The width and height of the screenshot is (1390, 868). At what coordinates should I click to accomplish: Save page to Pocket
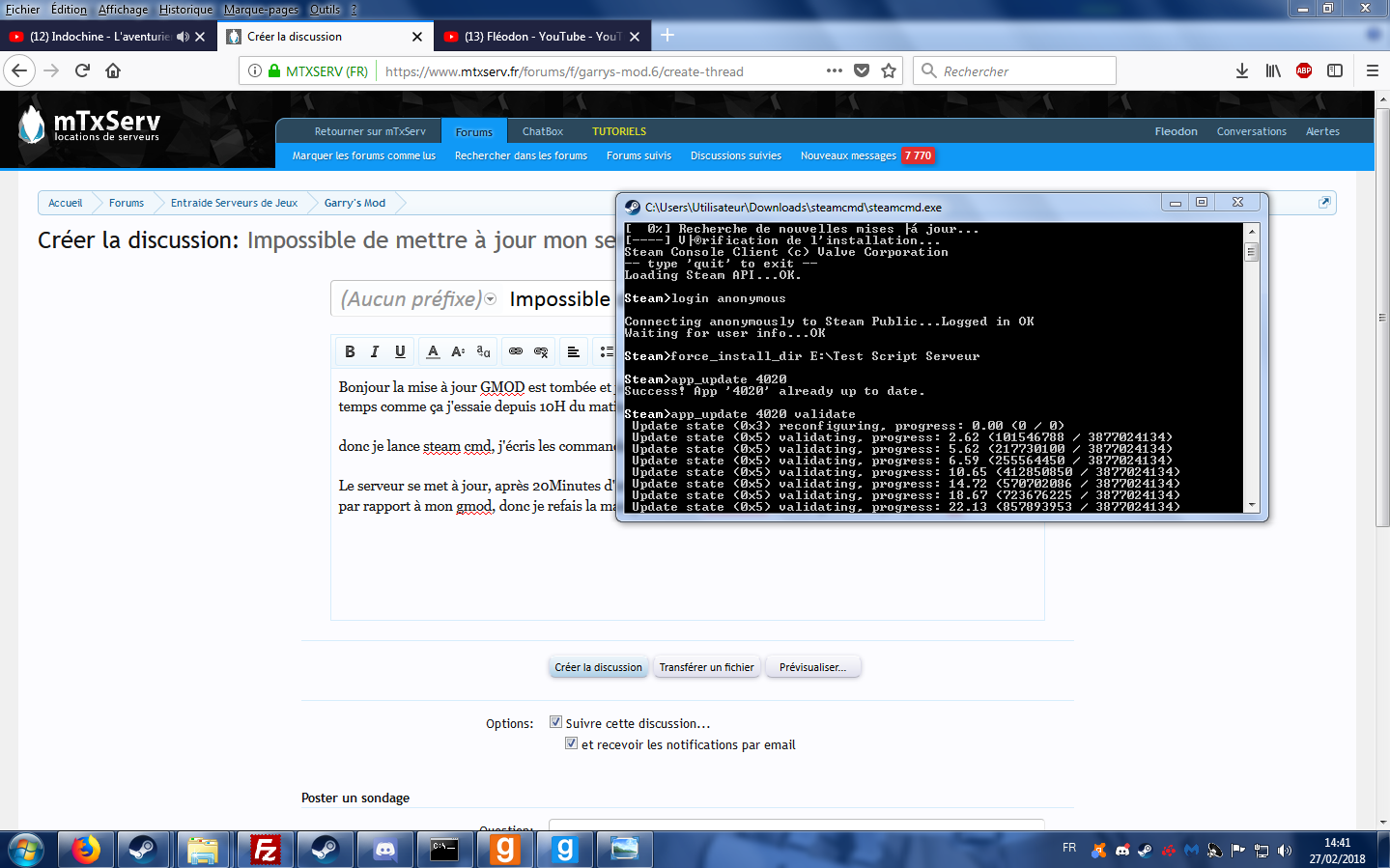point(862,70)
